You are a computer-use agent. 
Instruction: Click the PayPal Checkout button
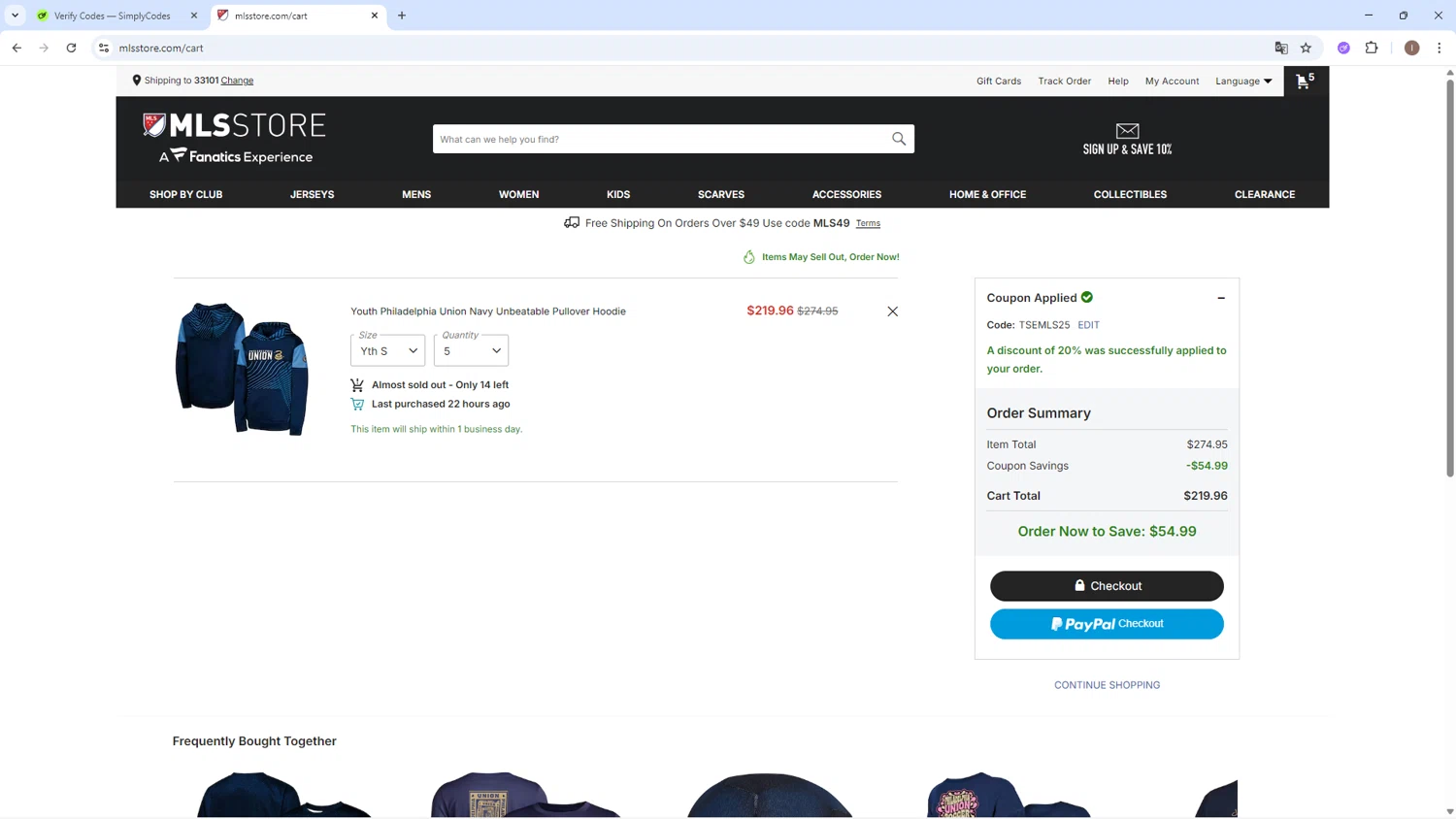[1107, 624]
